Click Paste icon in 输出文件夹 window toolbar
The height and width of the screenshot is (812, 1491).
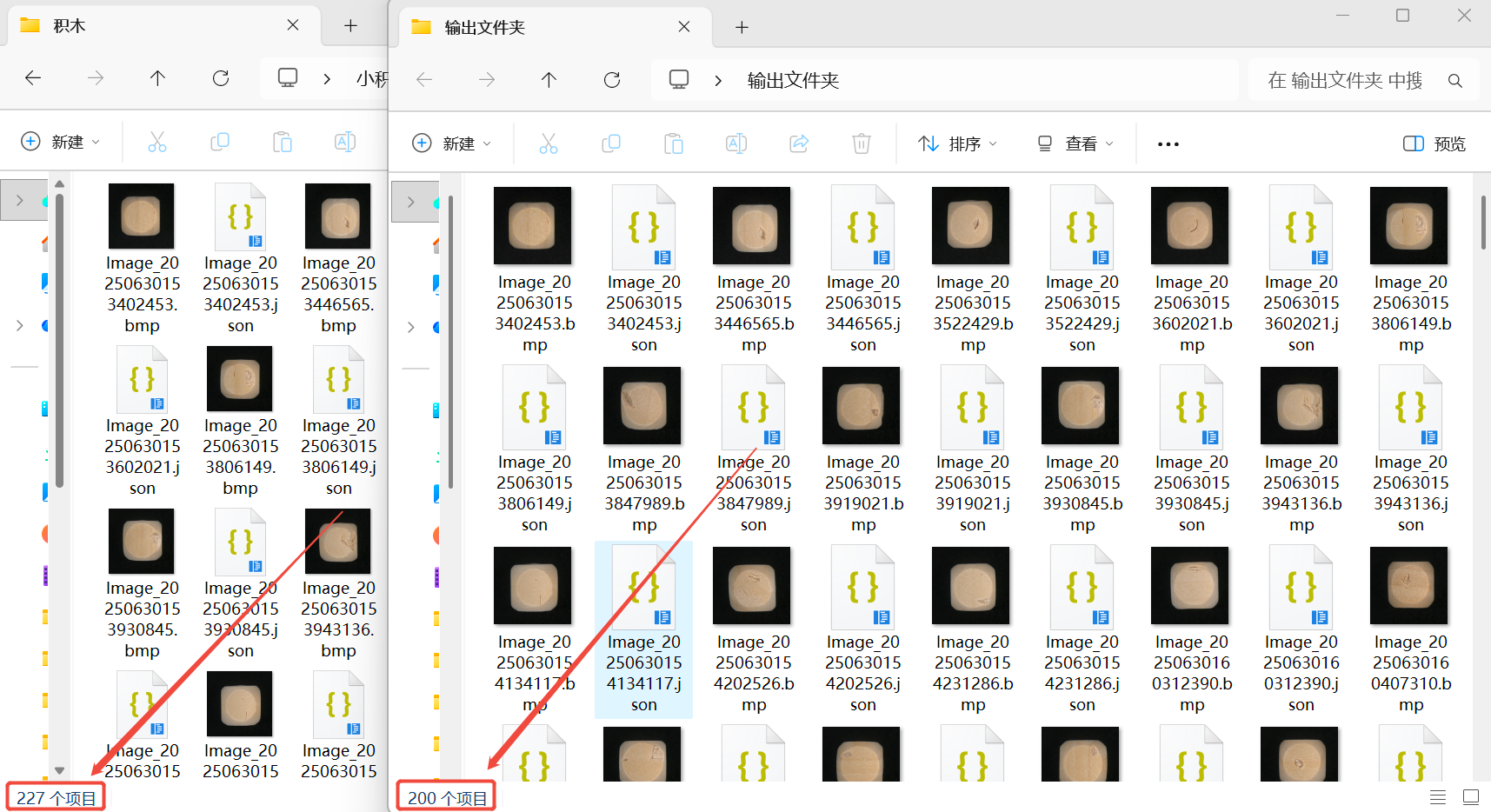pyautogui.click(x=674, y=143)
